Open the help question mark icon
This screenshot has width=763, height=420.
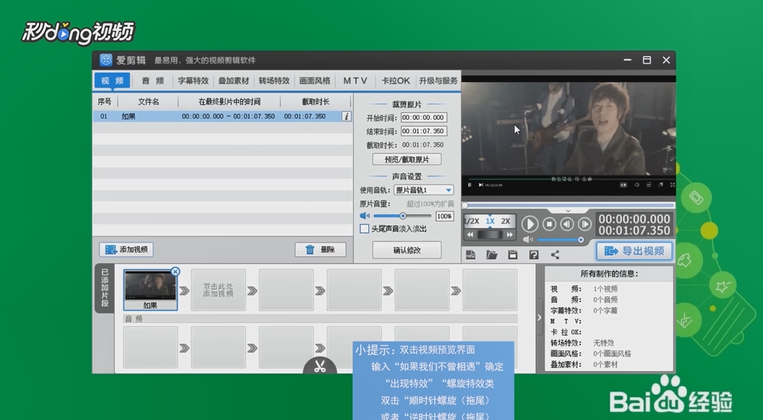point(534,255)
